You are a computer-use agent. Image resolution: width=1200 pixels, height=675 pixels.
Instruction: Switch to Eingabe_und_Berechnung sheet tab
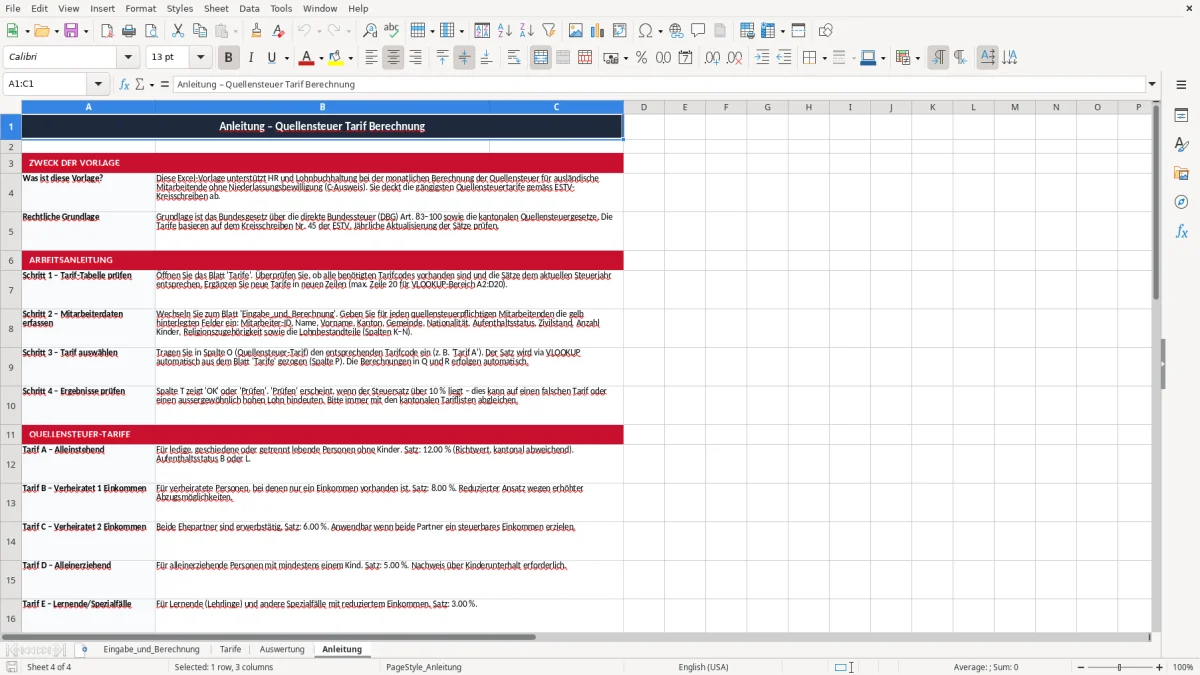click(151, 649)
